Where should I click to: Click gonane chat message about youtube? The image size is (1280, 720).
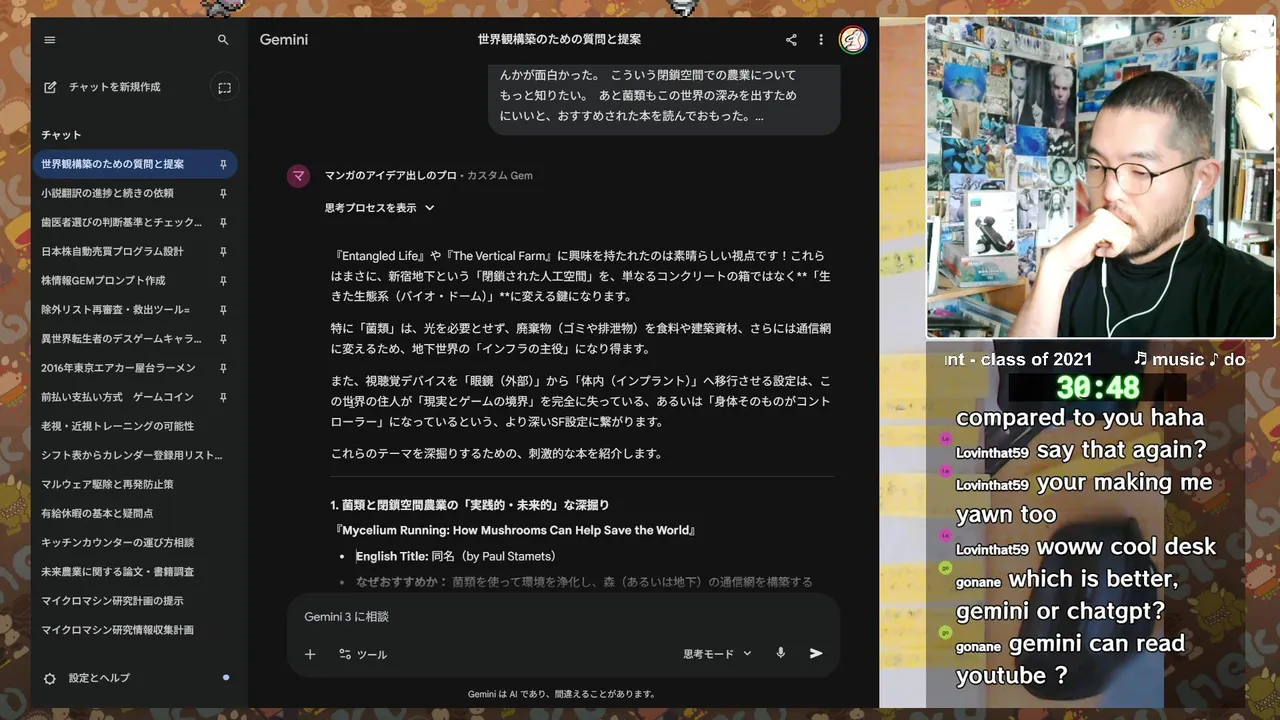point(1071,659)
